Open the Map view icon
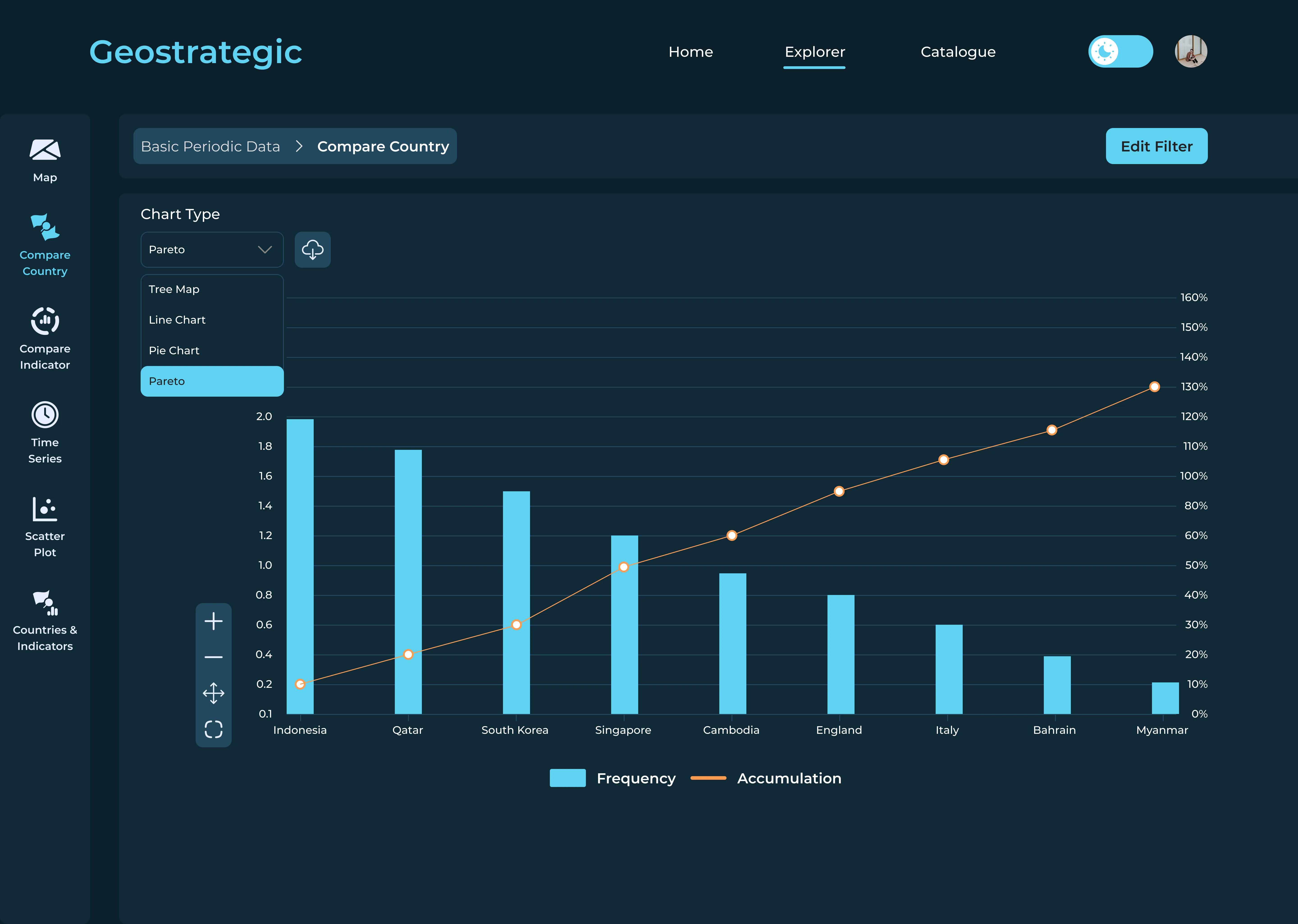The height and width of the screenshot is (924, 1298). [x=45, y=150]
